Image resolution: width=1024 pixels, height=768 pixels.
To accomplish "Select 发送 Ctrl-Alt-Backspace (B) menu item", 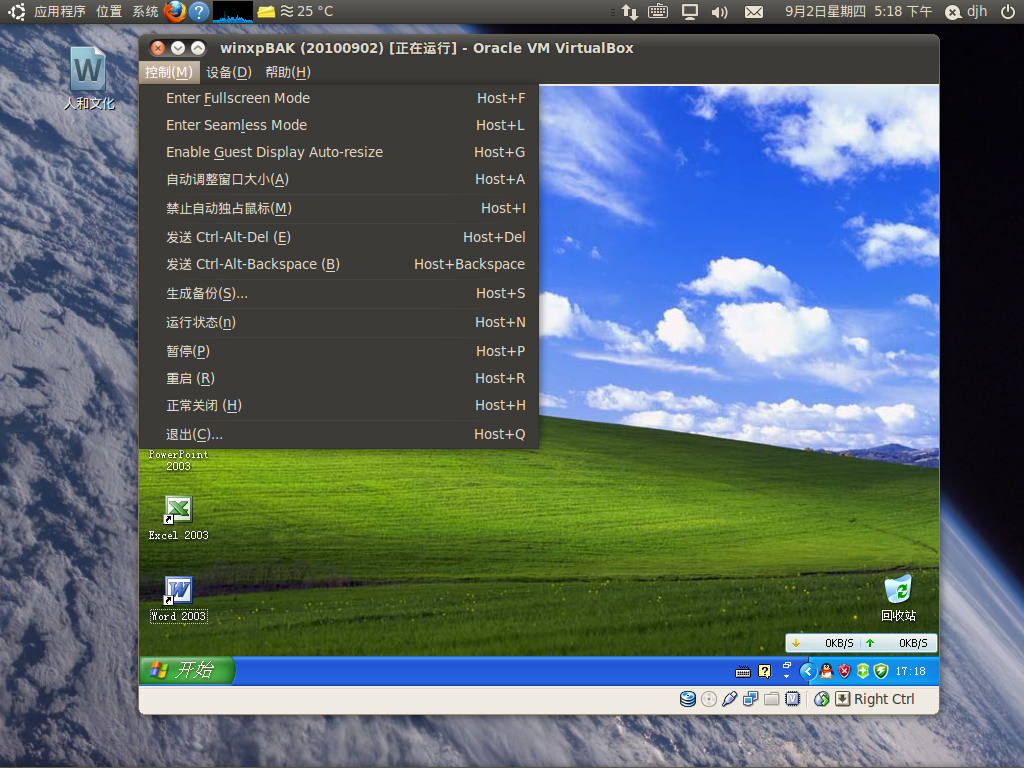I will 339,264.
